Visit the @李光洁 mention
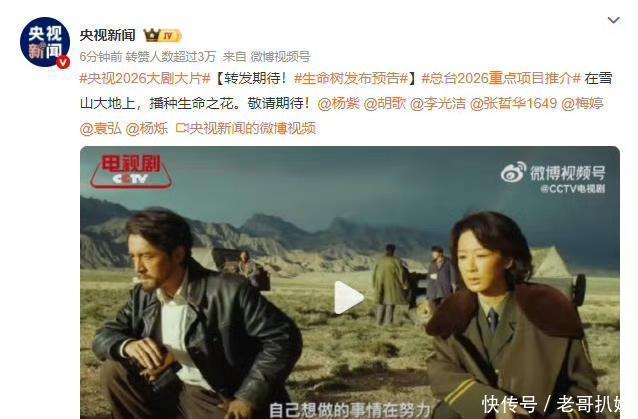638x419 pixels. [x=438, y=103]
